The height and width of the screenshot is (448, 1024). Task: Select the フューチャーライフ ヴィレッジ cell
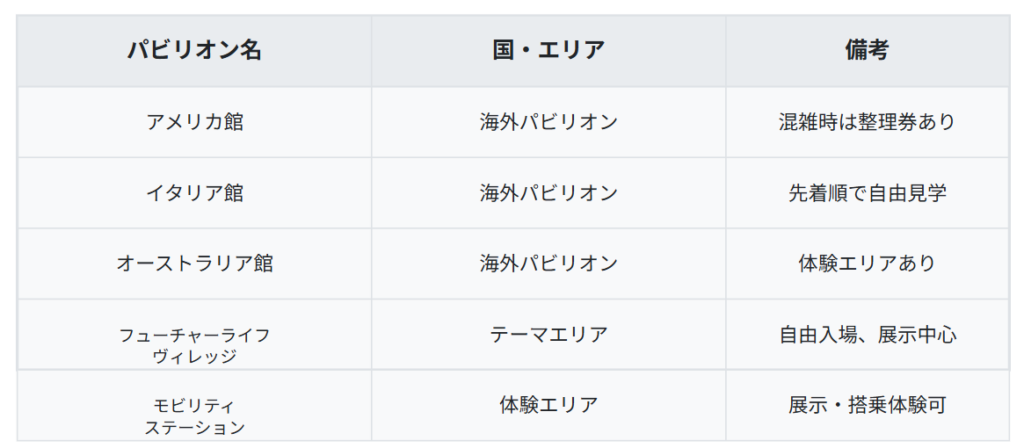pos(195,334)
